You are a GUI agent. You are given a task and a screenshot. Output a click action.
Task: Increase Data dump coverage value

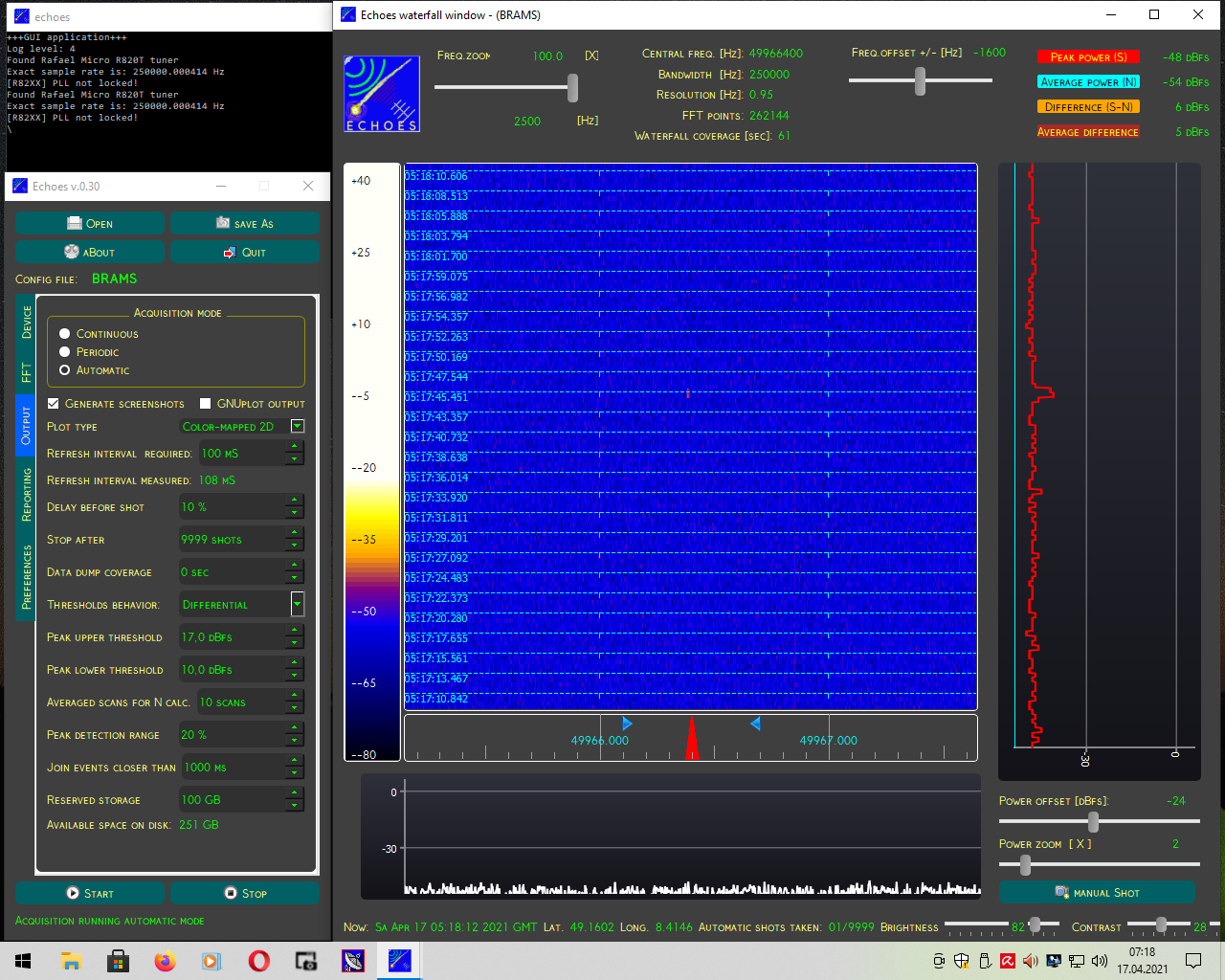point(295,566)
